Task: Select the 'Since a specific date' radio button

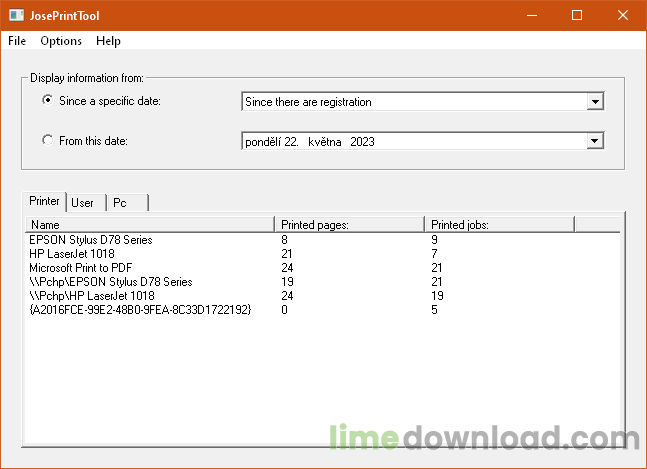Action: [x=48, y=101]
